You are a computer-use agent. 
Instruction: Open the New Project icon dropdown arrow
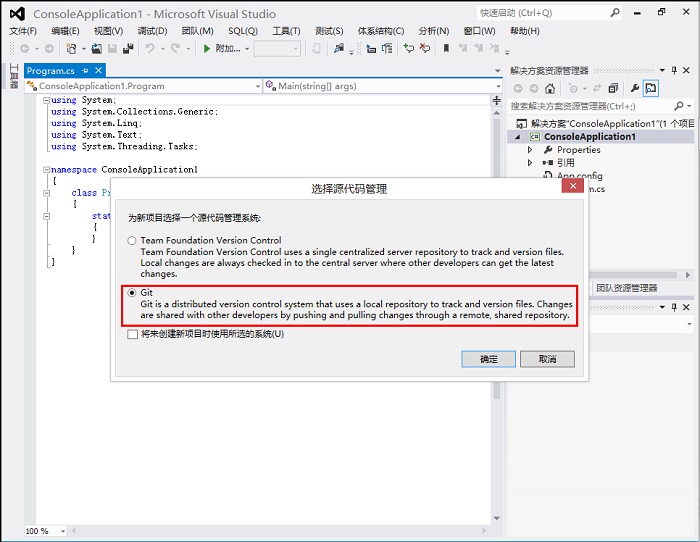click(x=83, y=49)
